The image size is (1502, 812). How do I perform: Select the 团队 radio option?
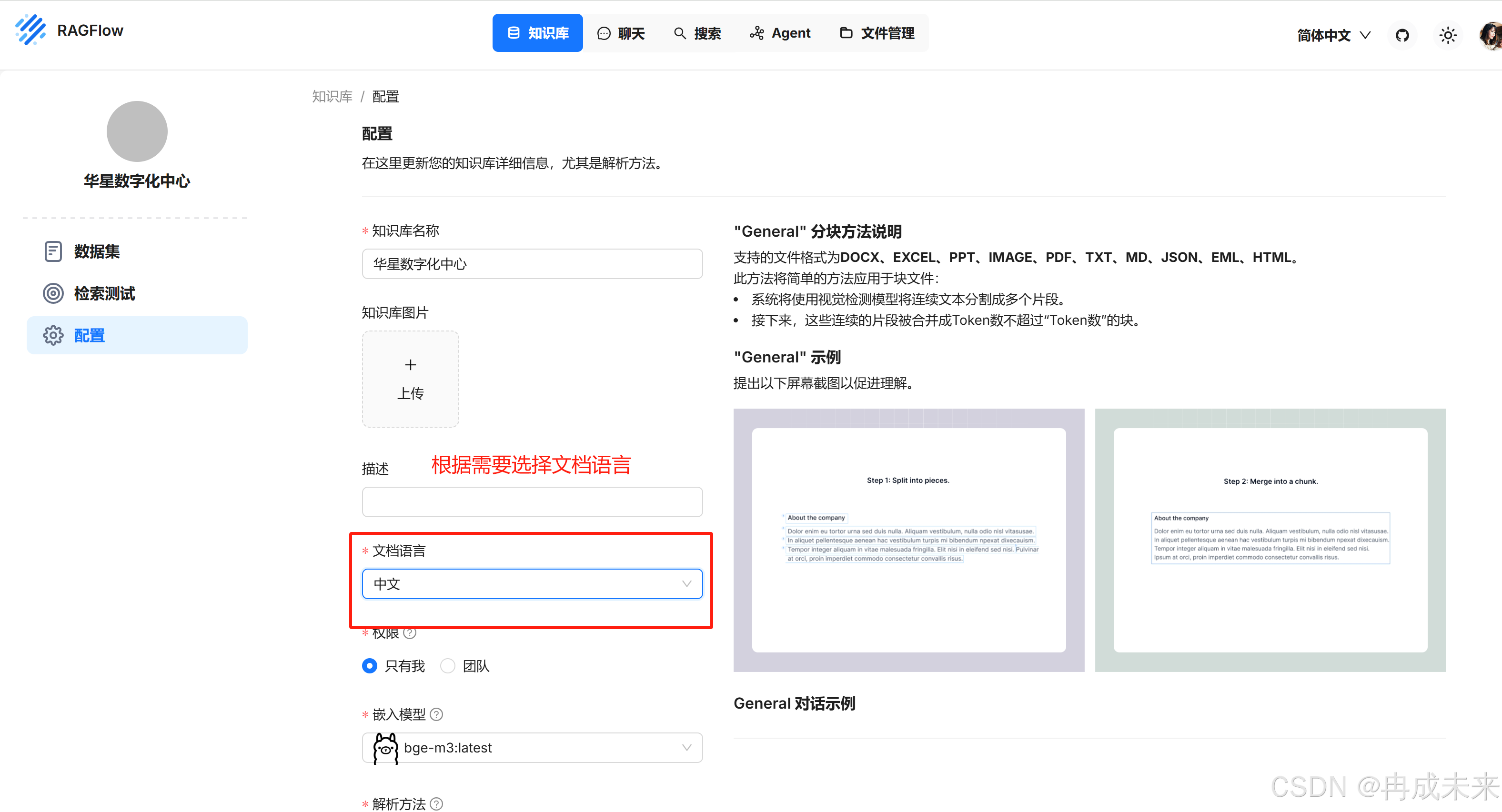(x=448, y=666)
